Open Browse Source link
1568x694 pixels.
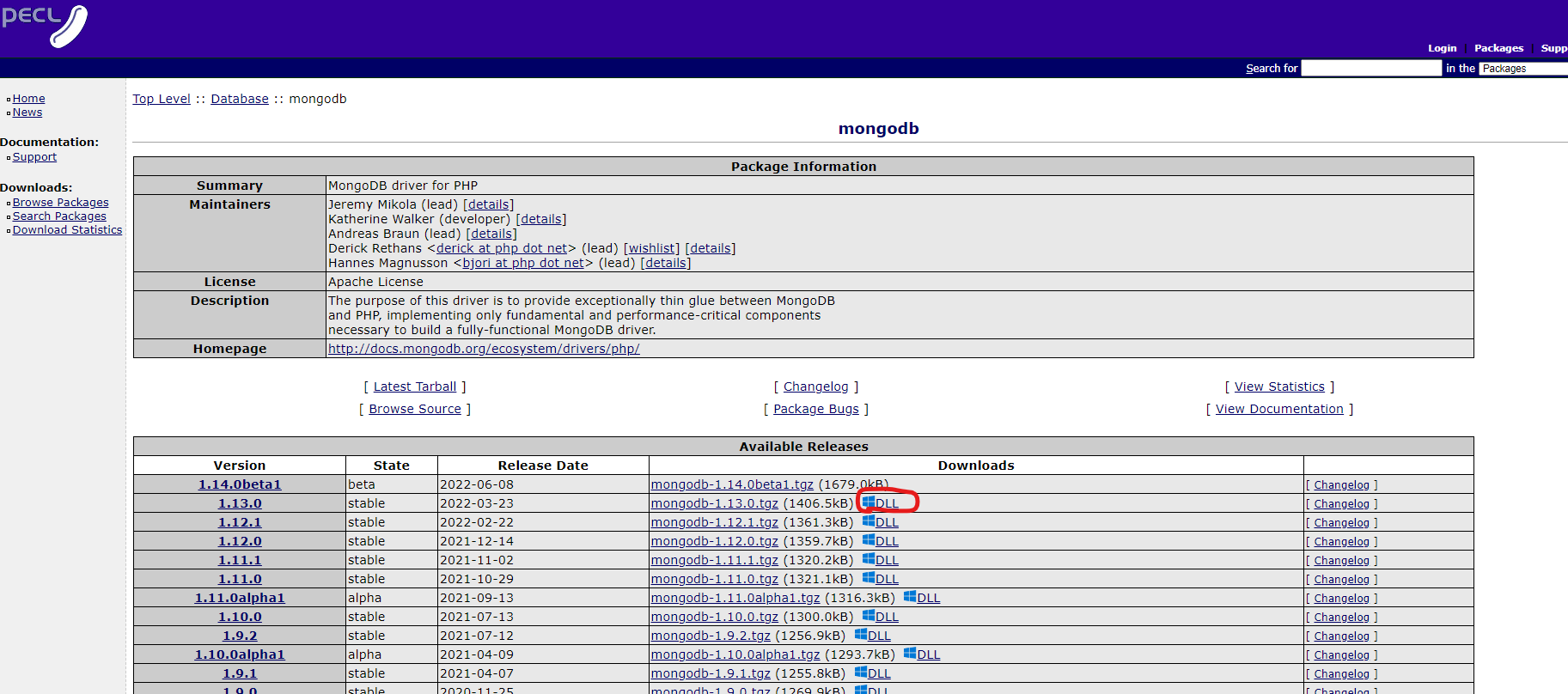pos(415,409)
